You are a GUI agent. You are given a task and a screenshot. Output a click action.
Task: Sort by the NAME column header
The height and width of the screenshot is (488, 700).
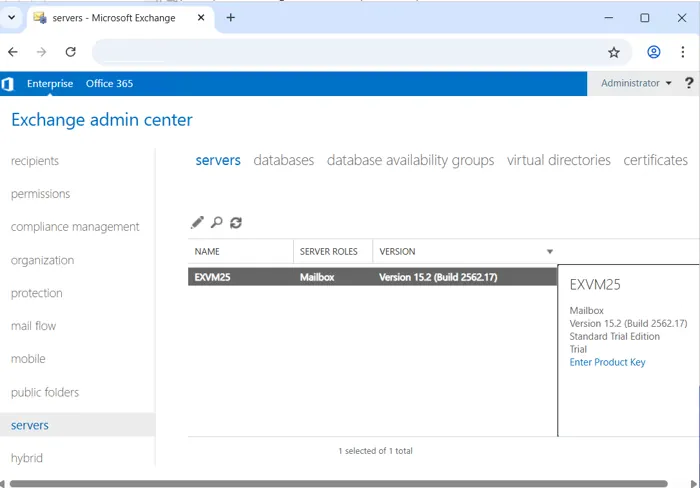pos(207,251)
